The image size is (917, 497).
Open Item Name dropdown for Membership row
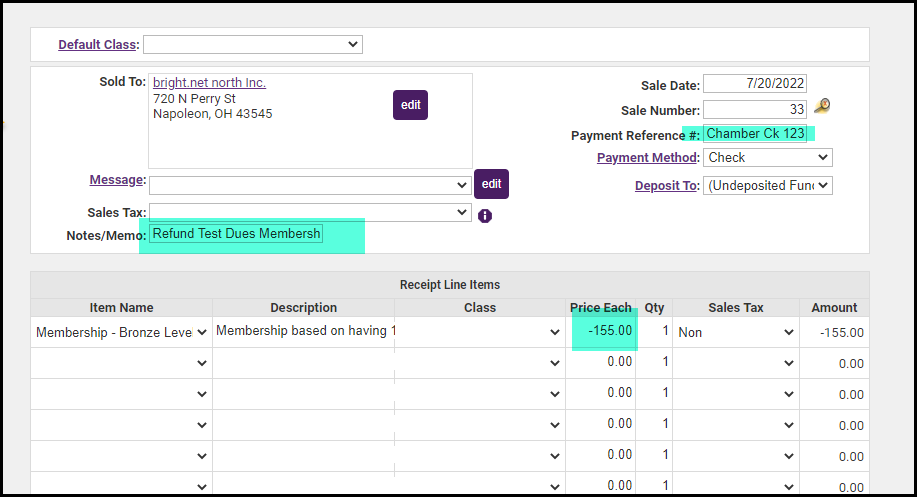122,332
